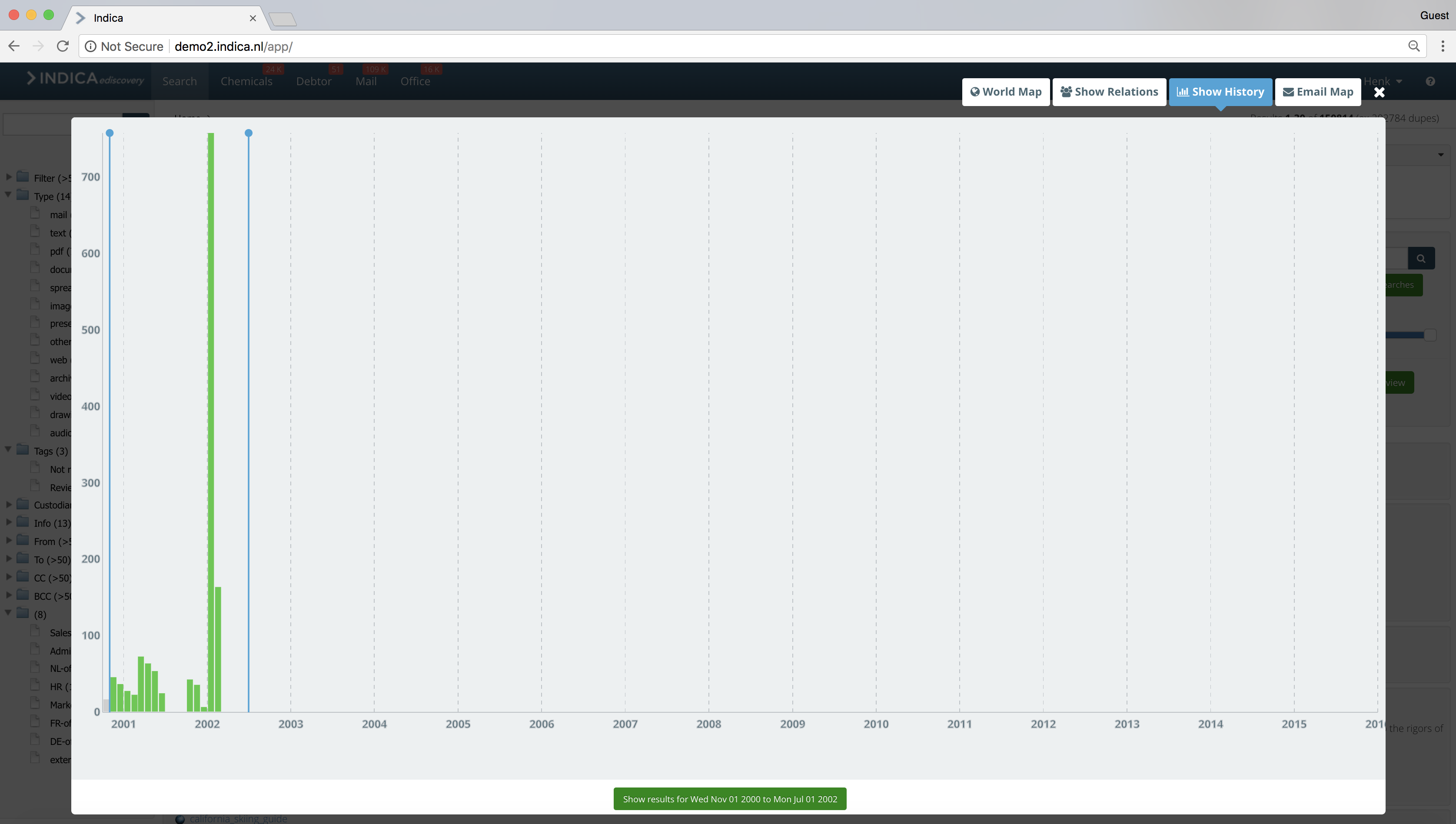
Task: Click the browser address bar
Action: (753, 47)
